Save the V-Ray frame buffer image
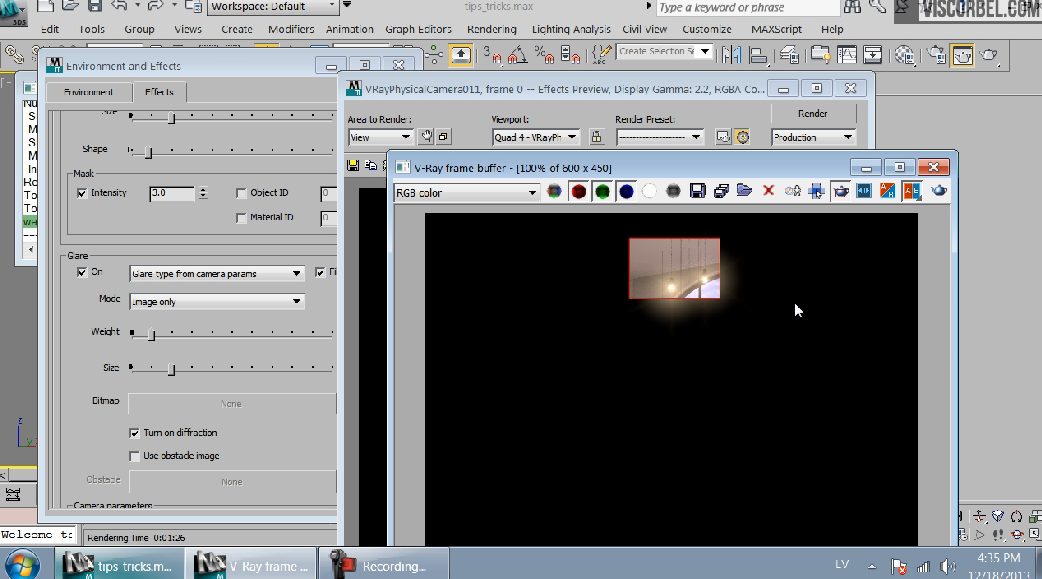The image size is (1042, 579). coord(697,192)
